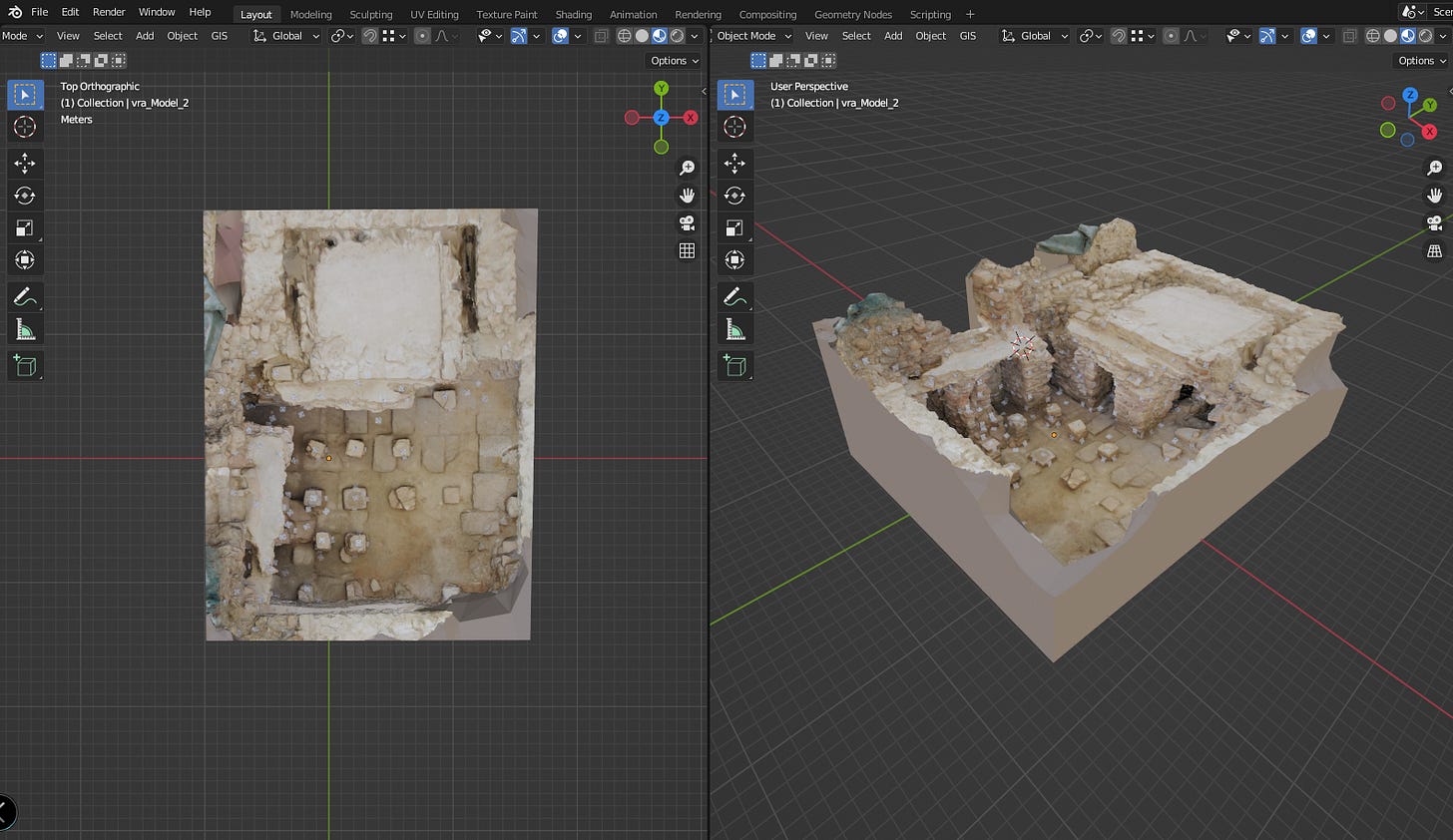Click the red X axis on left gizmo
1453x840 pixels.
coord(690,118)
